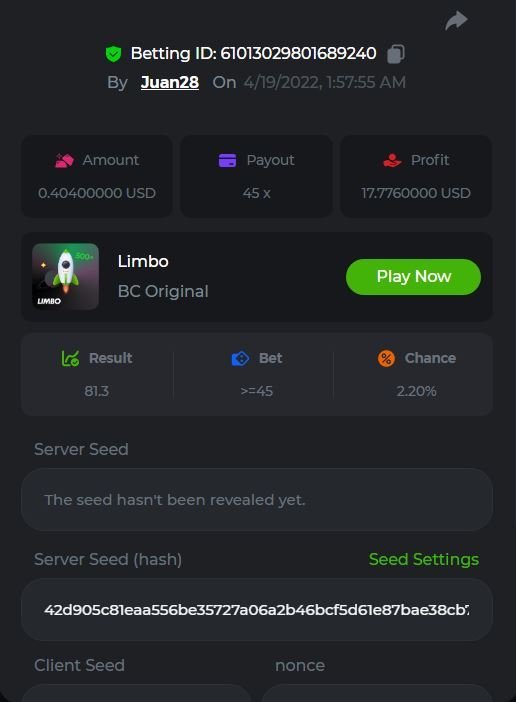The image size is (516, 702).
Task: Copy the Betting ID with copy icon
Action: [x=396, y=54]
